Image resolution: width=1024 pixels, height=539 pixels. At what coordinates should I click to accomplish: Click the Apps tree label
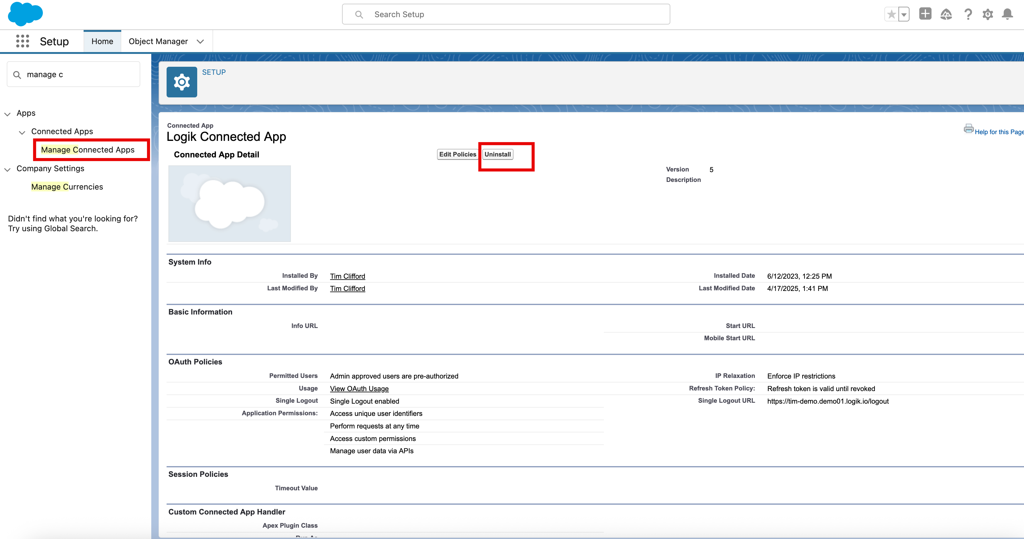(x=25, y=113)
